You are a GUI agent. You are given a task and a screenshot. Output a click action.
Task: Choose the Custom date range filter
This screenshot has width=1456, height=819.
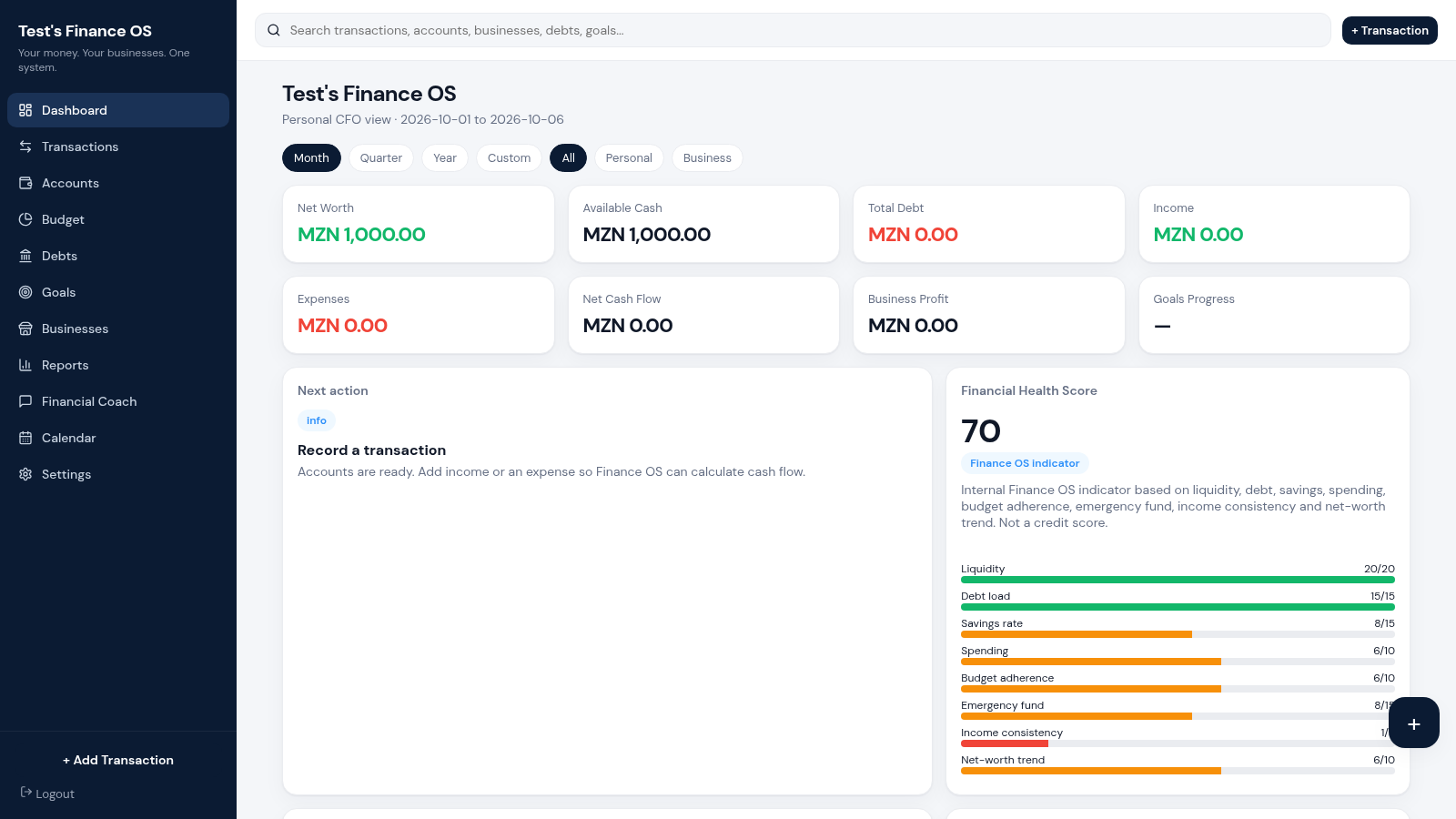(509, 157)
